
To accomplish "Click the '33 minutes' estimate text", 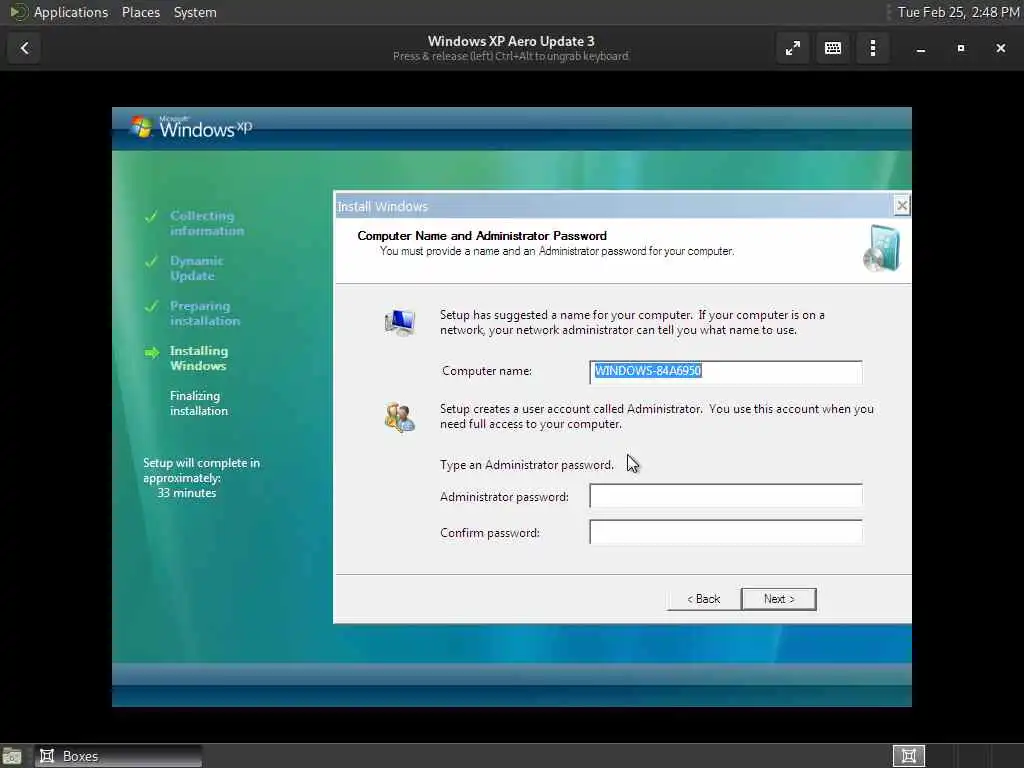I will [x=187, y=493].
